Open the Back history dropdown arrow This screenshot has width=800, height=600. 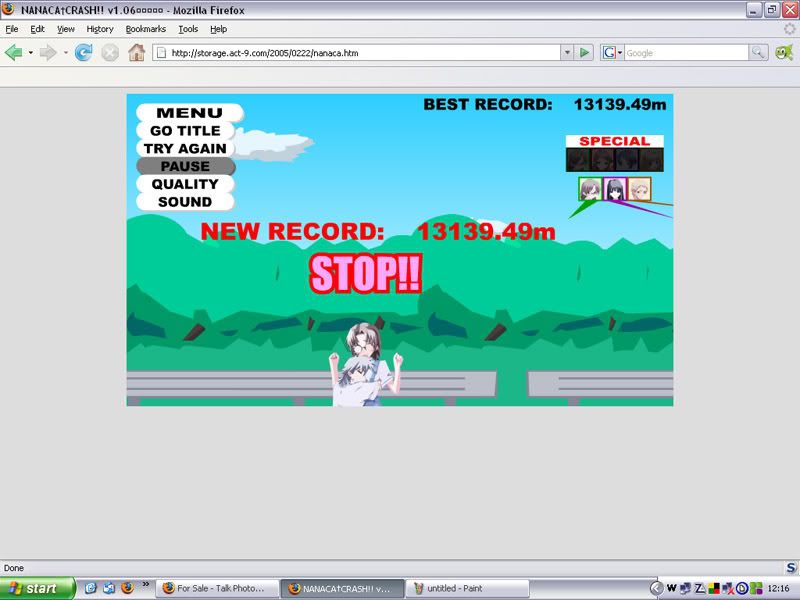[x=31, y=53]
